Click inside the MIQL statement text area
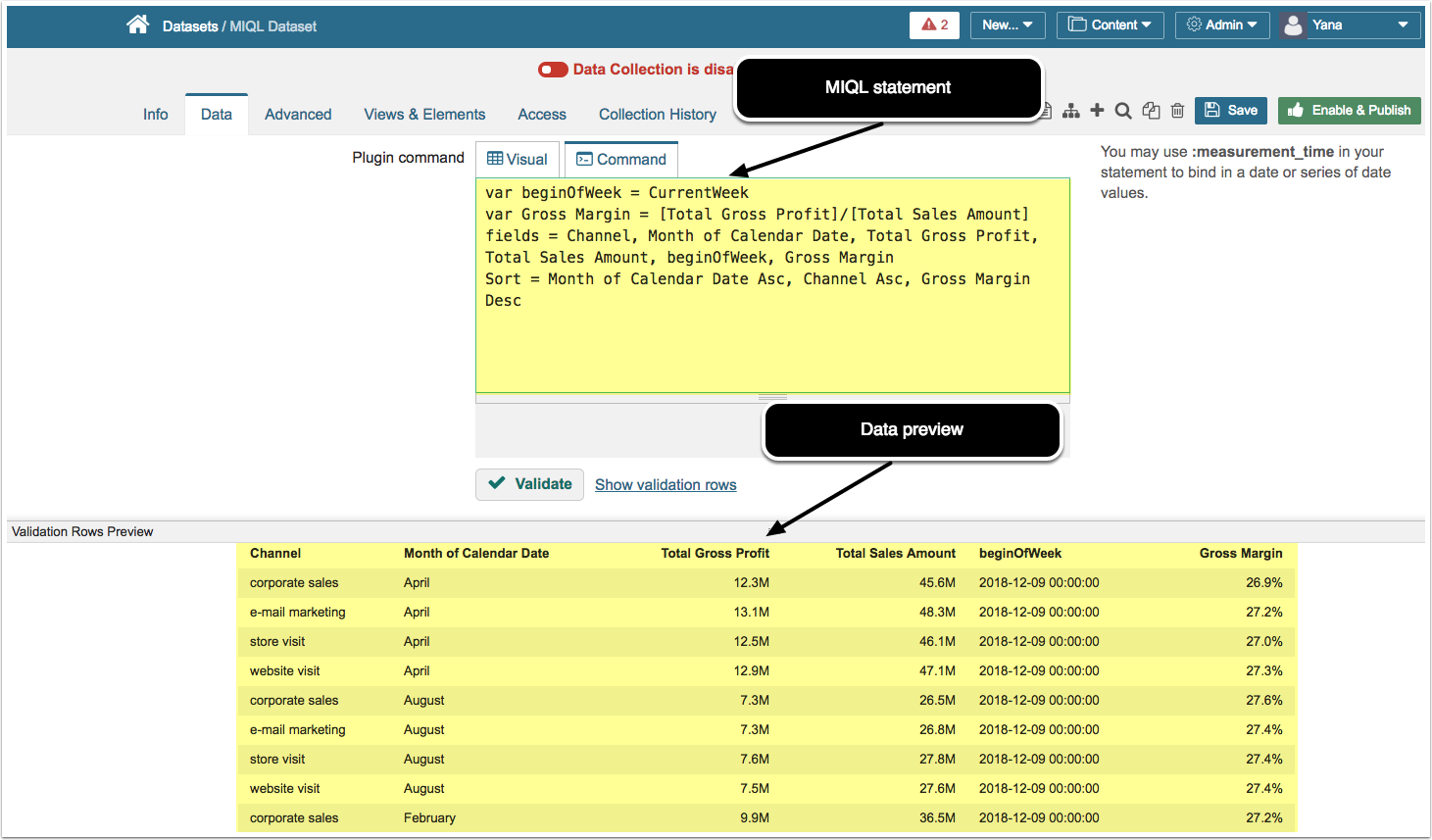Viewport: 1432px width, 840px height. (x=772, y=343)
